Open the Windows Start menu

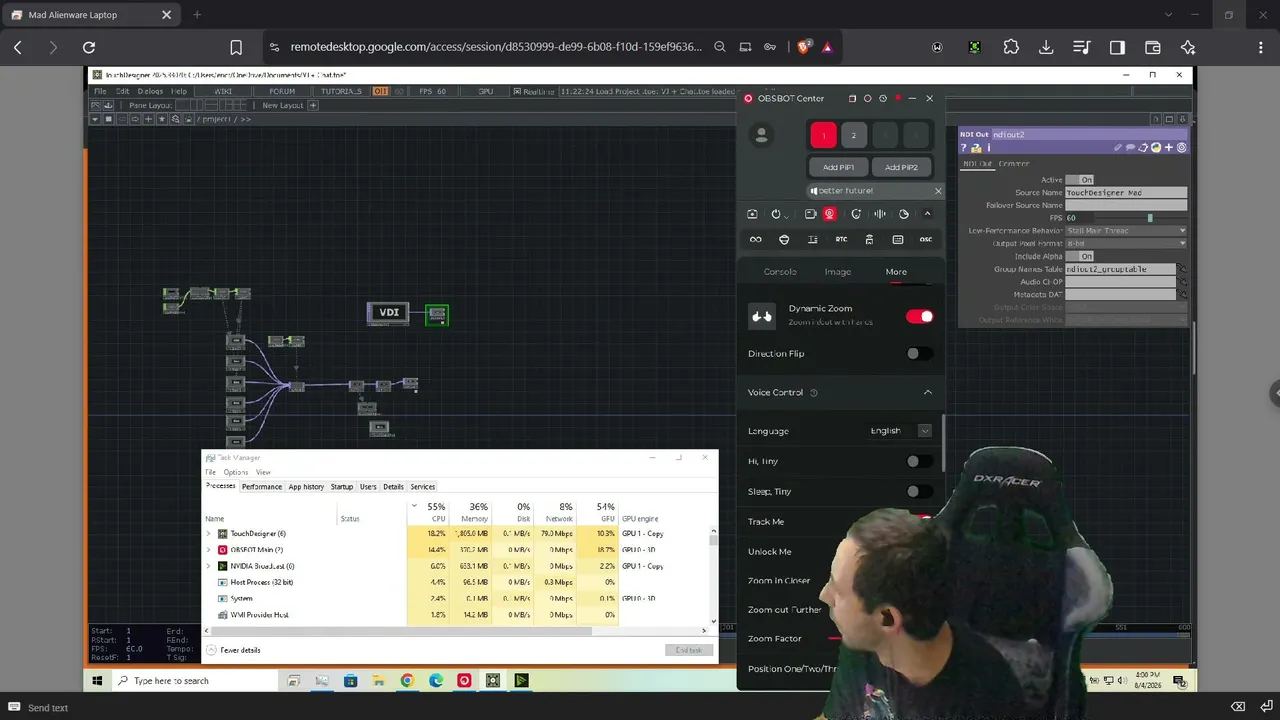click(97, 681)
